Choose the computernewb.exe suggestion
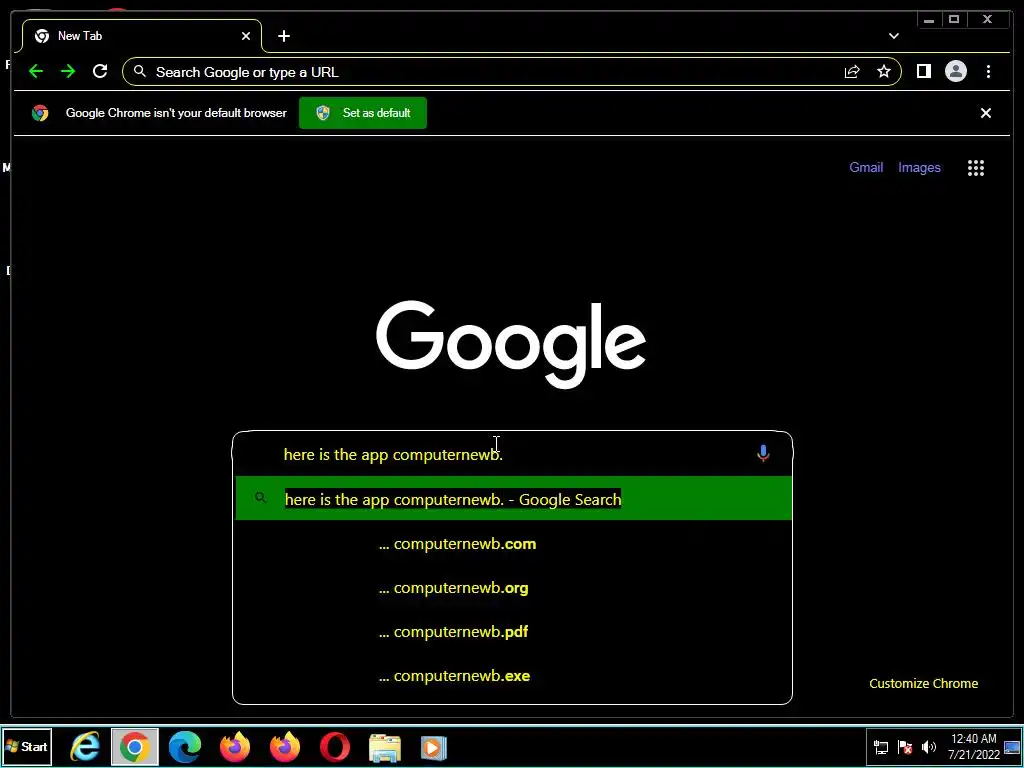The image size is (1024, 768). coord(513,675)
